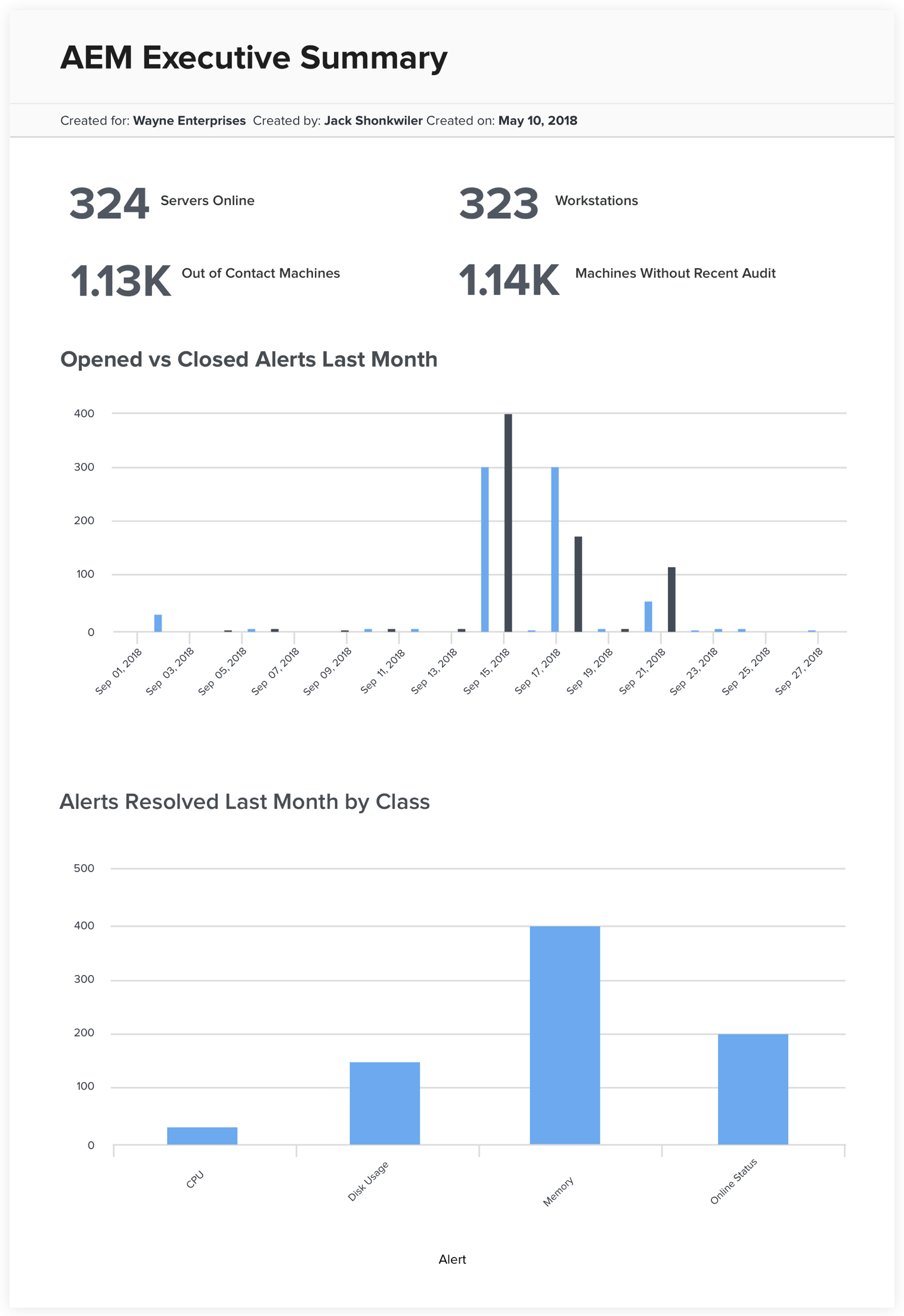The image size is (904, 1316).
Task: Click the Alert x-axis title
Action: point(452,1259)
